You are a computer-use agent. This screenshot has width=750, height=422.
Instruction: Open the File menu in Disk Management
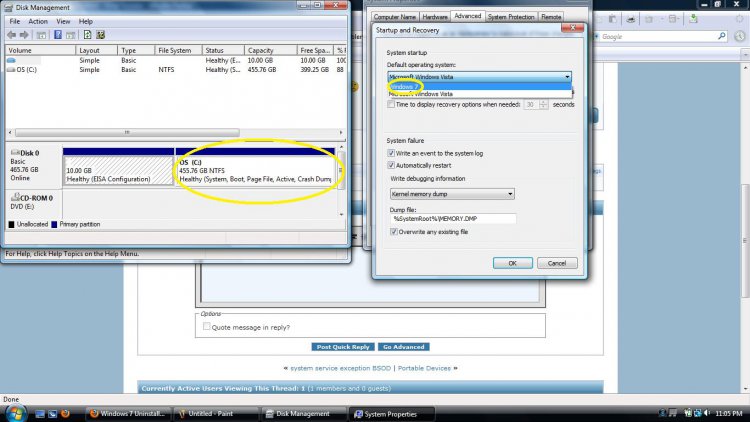pos(15,22)
